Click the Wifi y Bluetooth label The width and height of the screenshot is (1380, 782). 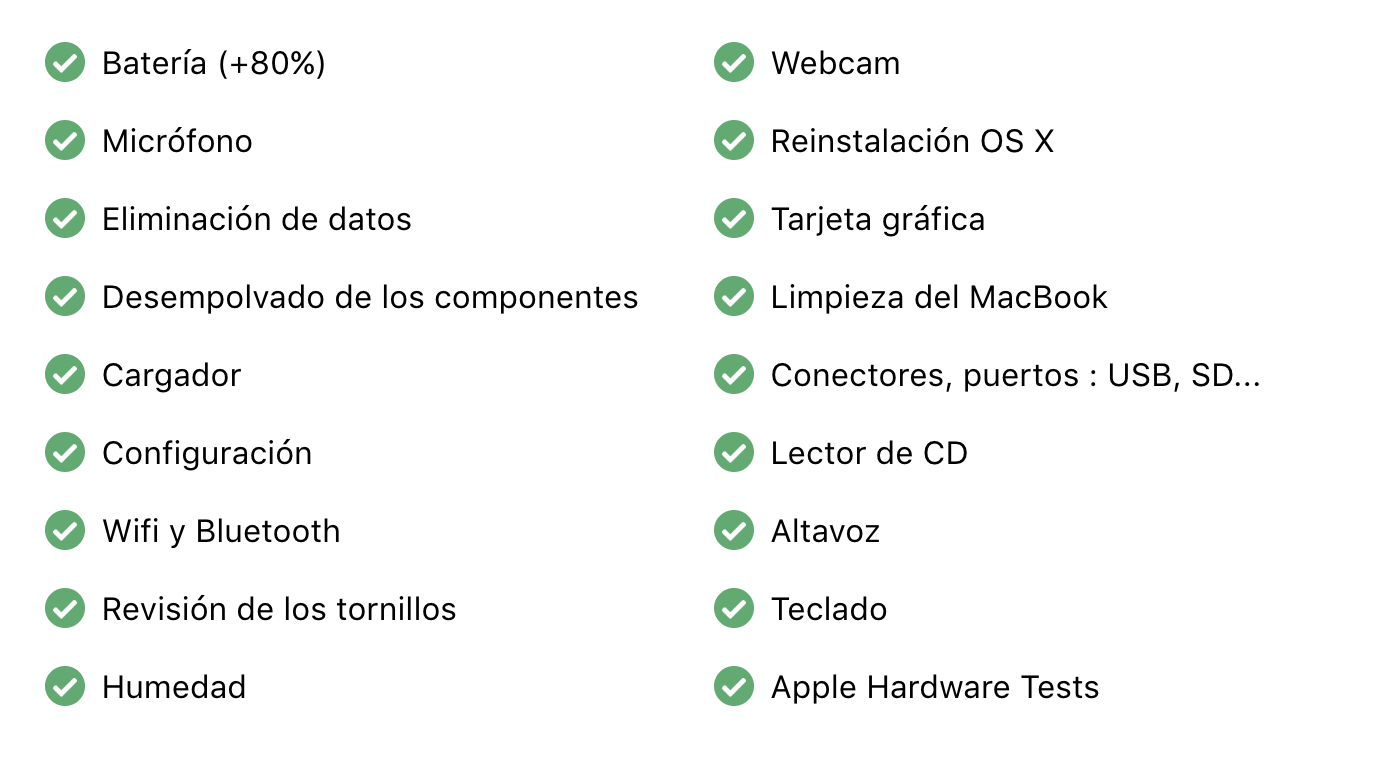[x=221, y=531]
